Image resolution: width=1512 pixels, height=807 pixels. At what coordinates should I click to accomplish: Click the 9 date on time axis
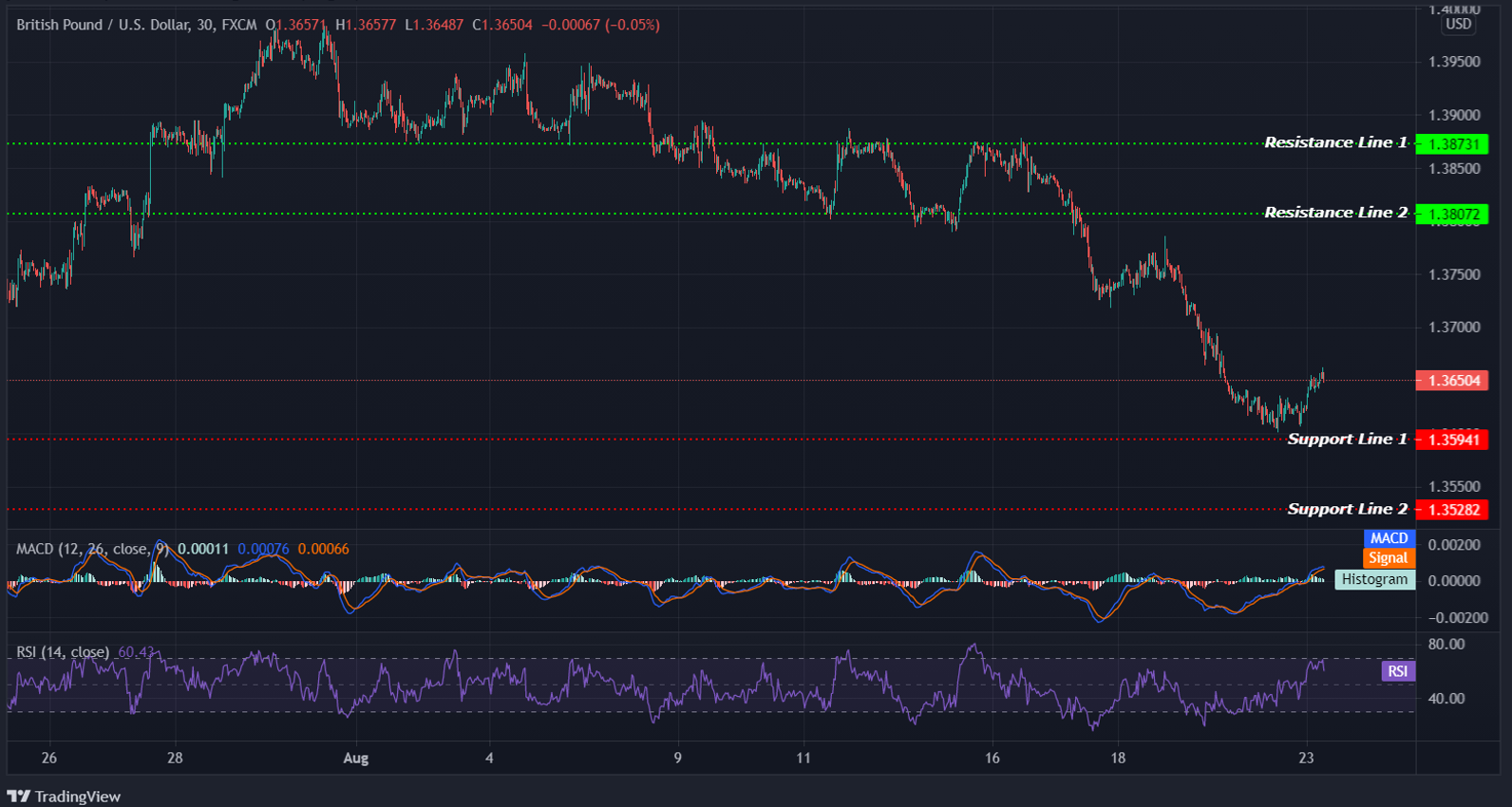pos(677,758)
